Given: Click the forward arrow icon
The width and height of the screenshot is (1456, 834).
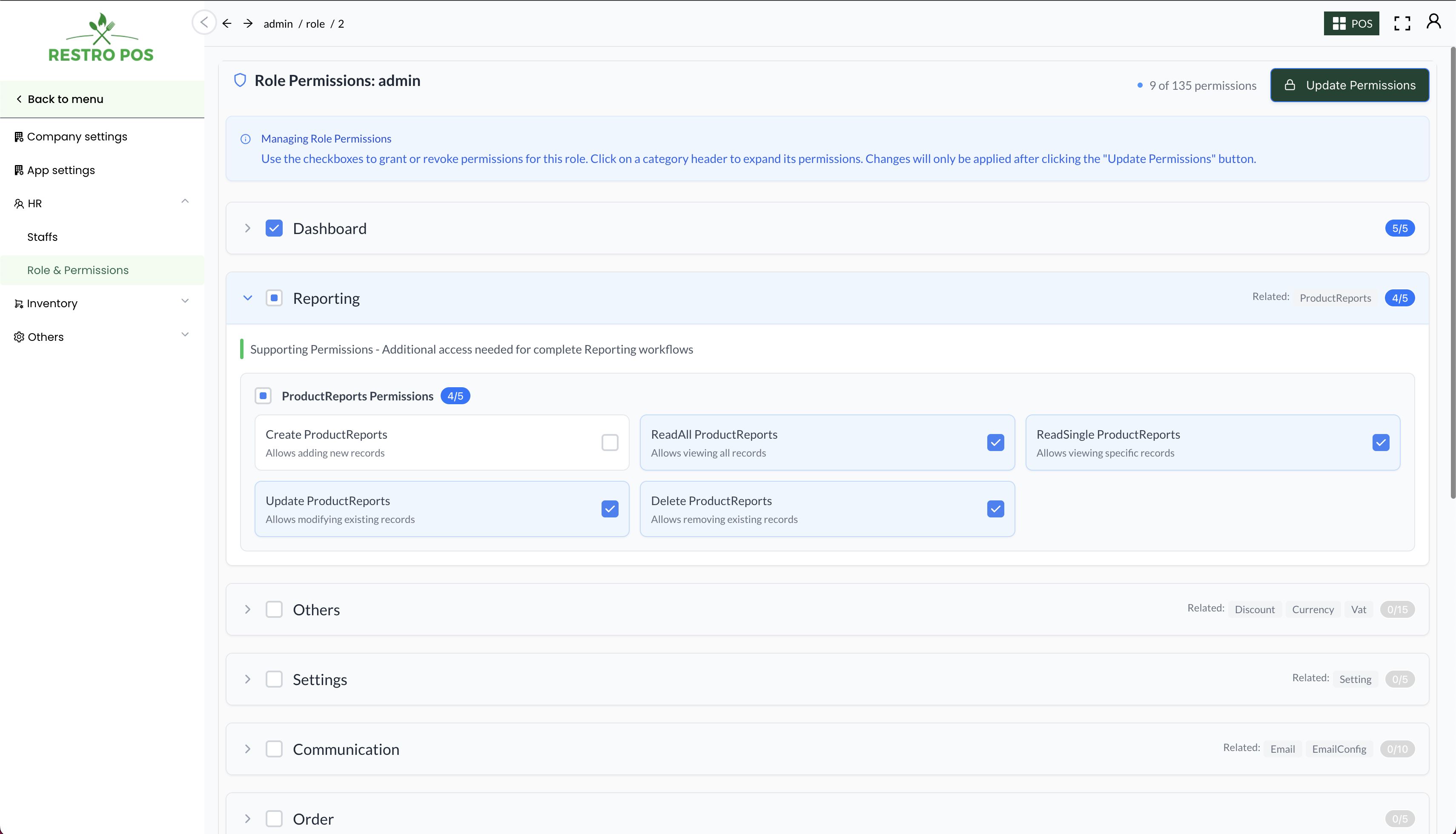Looking at the screenshot, I should 248,23.
